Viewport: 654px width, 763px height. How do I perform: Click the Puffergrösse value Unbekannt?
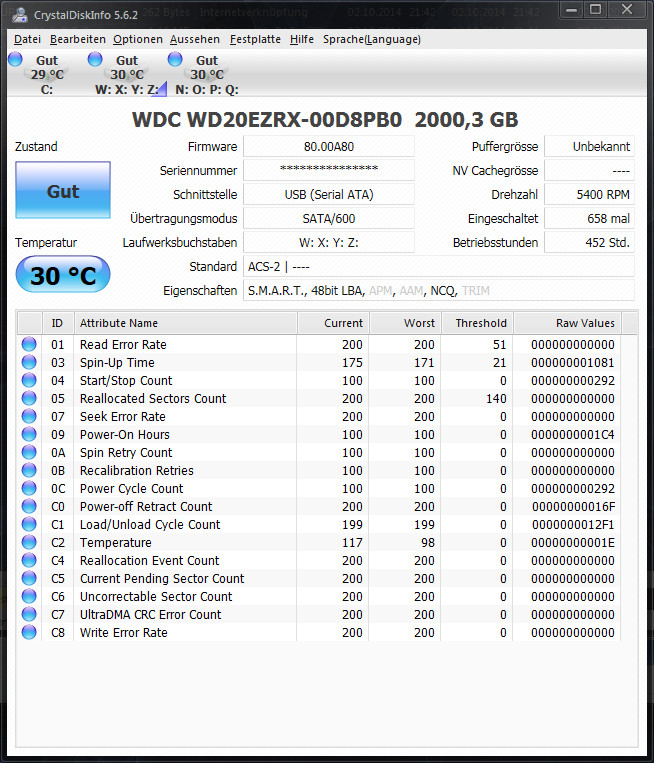click(589, 146)
